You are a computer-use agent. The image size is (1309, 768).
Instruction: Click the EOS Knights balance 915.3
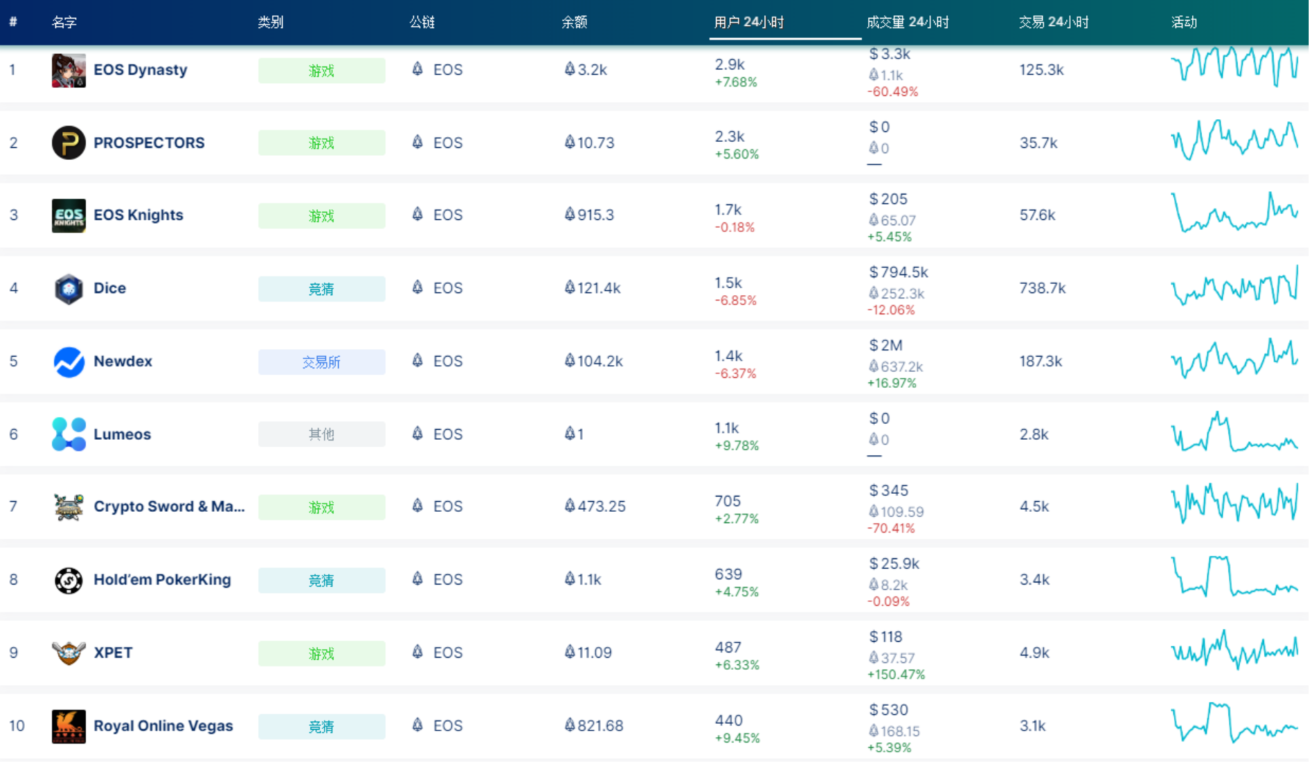click(x=590, y=215)
